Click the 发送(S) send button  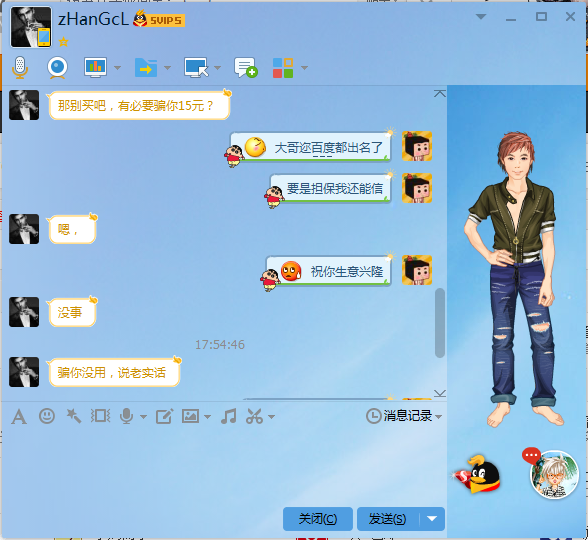(x=388, y=519)
